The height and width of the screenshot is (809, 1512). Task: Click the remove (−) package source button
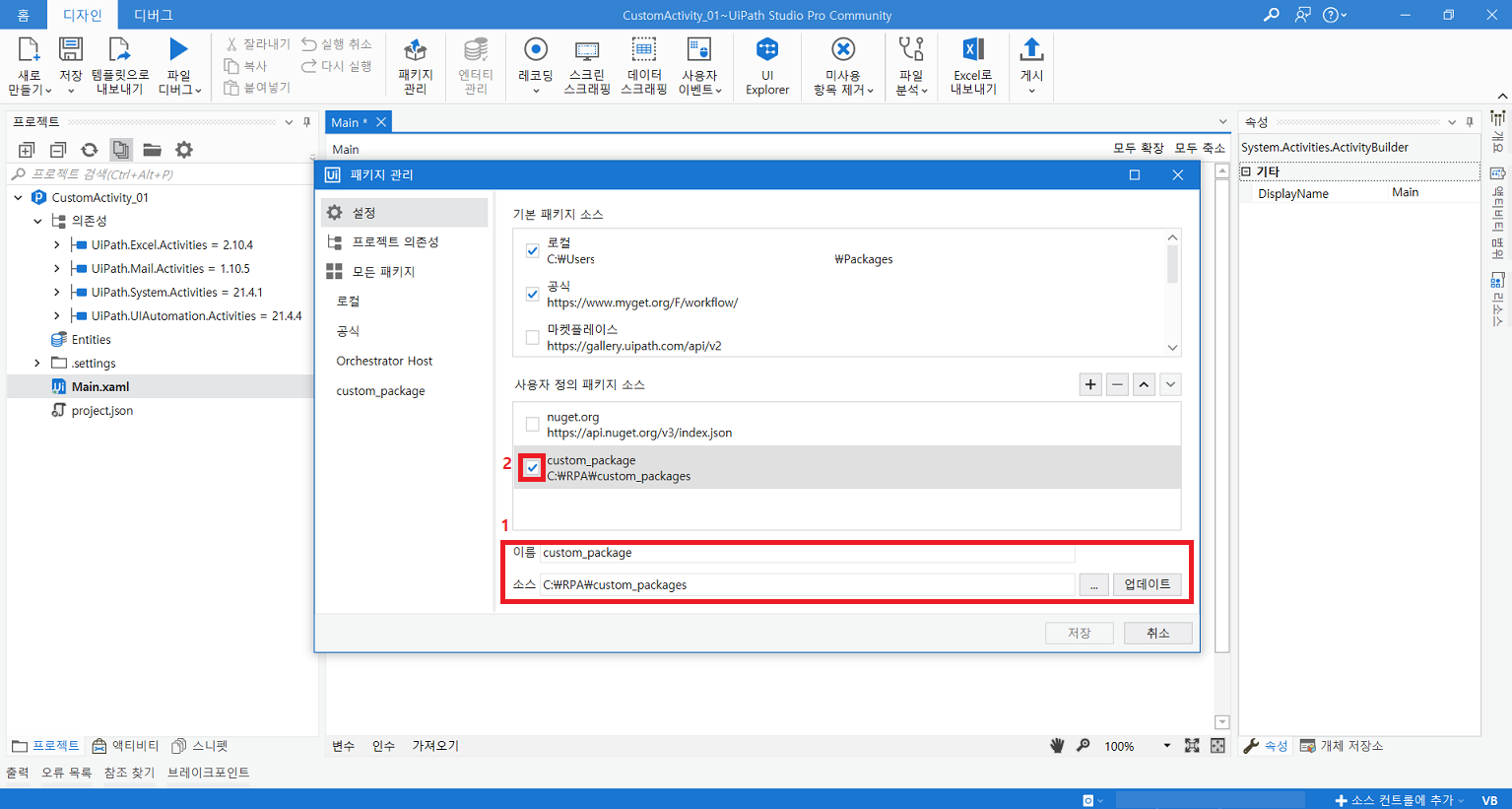pyautogui.click(x=1117, y=385)
